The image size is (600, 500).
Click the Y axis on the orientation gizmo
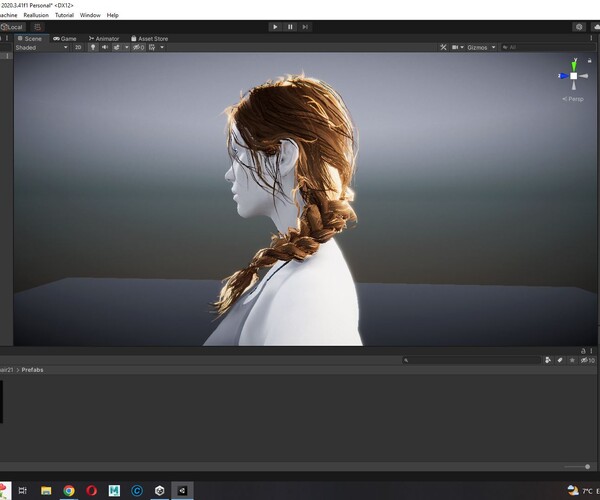pos(574,65)
